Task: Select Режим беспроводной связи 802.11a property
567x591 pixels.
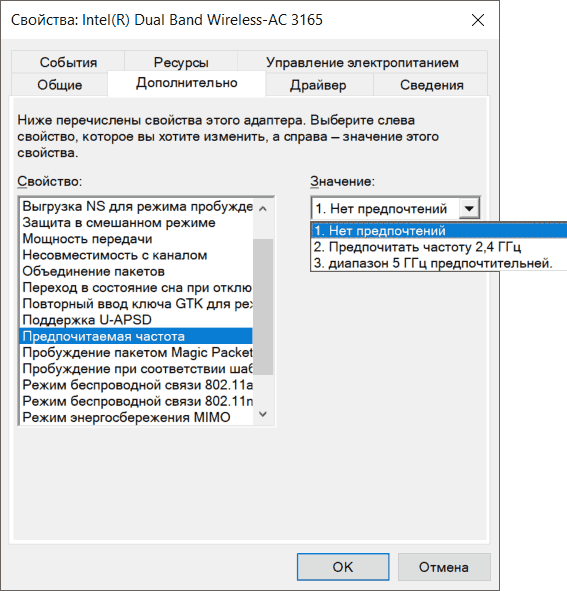Action: coord(136,385)
